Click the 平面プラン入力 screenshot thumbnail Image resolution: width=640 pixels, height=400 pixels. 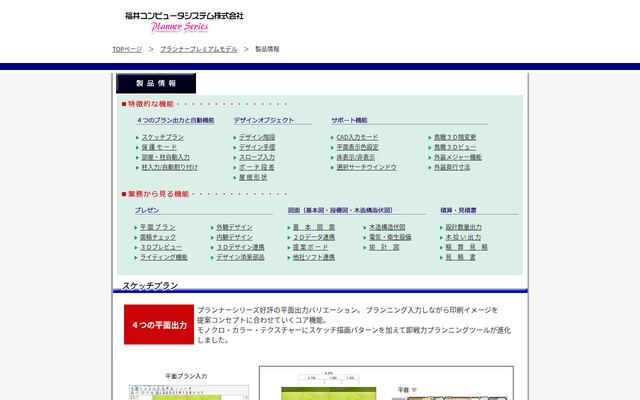click(189, 392)
